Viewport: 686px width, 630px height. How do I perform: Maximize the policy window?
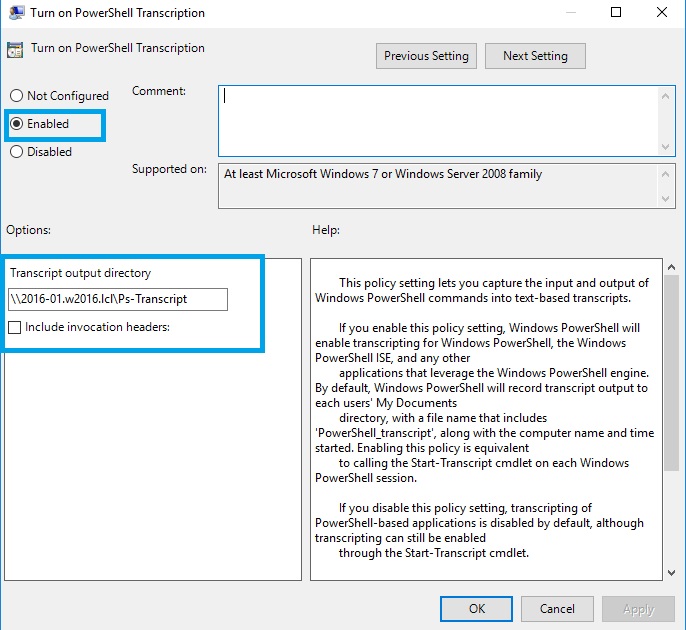[x=616, y=12]
